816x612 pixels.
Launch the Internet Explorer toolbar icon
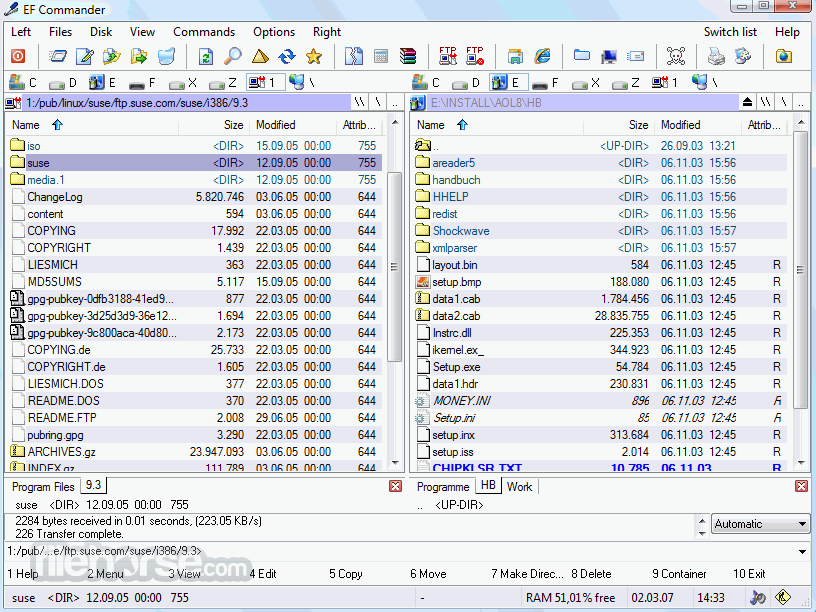click(542, 56)
